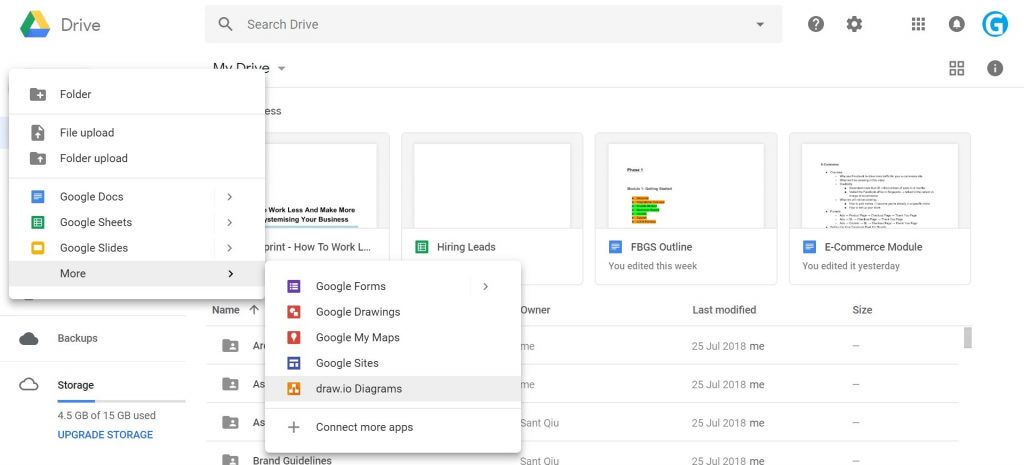Open the Help question mark icon

816,24
